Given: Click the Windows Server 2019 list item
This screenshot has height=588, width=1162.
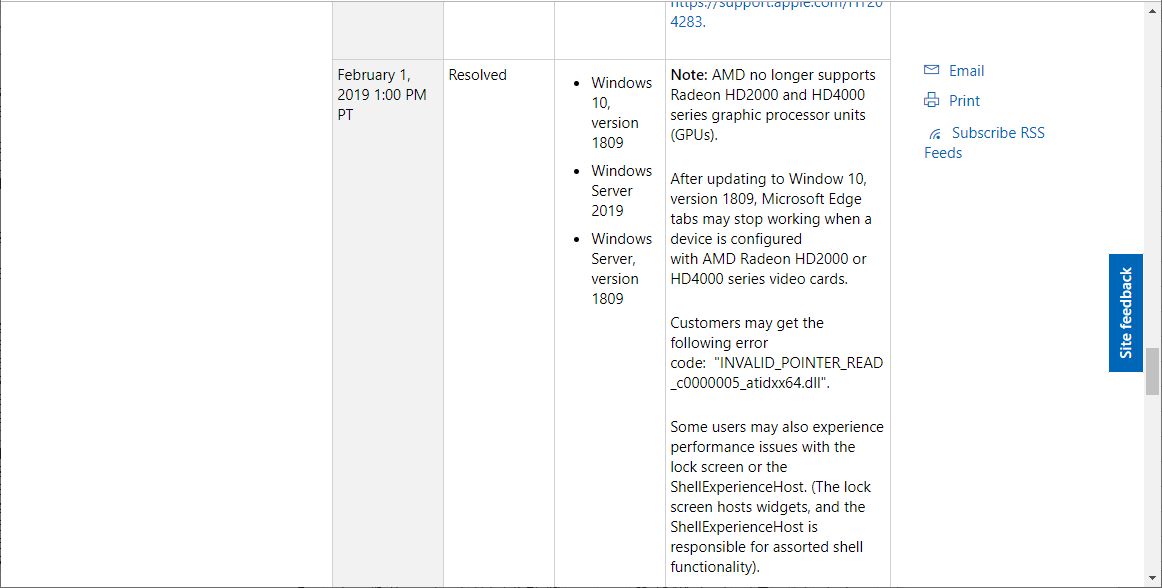Looking at the screenshot, I should pos(621,191).
